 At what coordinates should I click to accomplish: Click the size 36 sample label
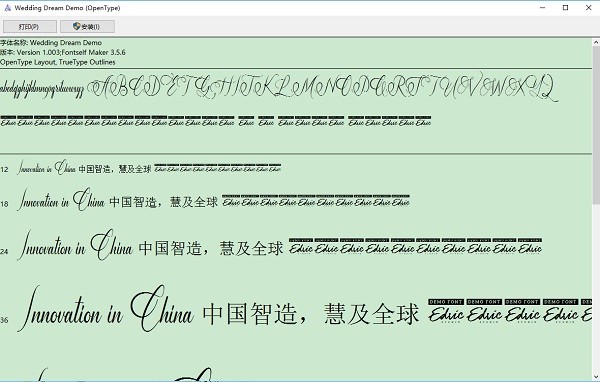click(4, 320)
